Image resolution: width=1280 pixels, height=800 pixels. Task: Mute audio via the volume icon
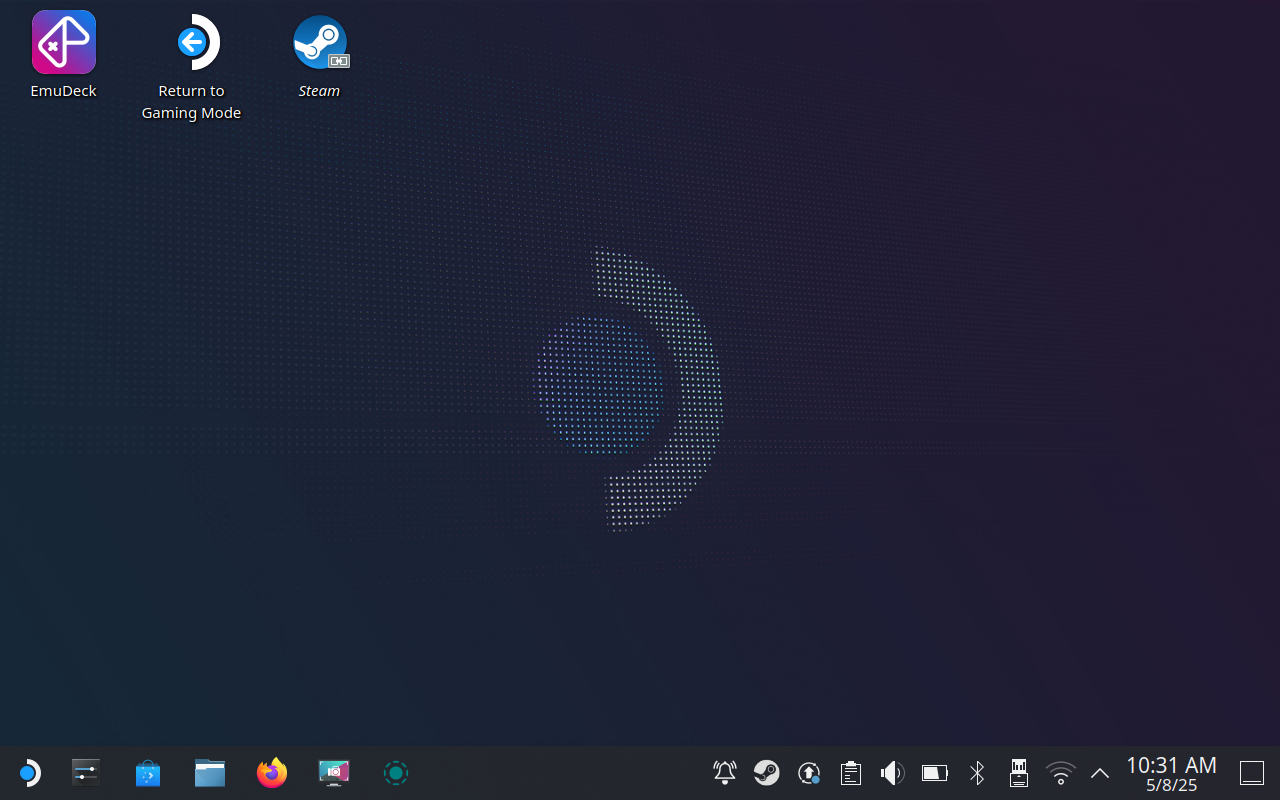(x=892, y=772)
